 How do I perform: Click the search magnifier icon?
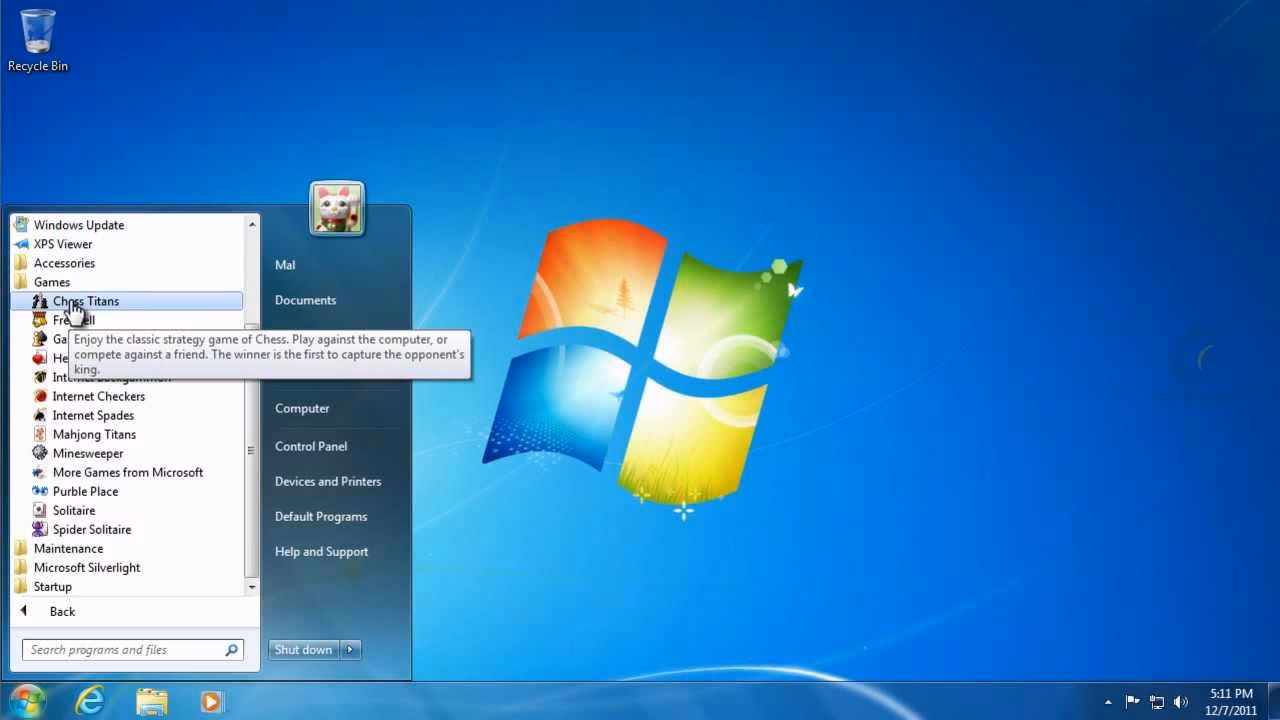pyautogui.click(x=232, y=650)
